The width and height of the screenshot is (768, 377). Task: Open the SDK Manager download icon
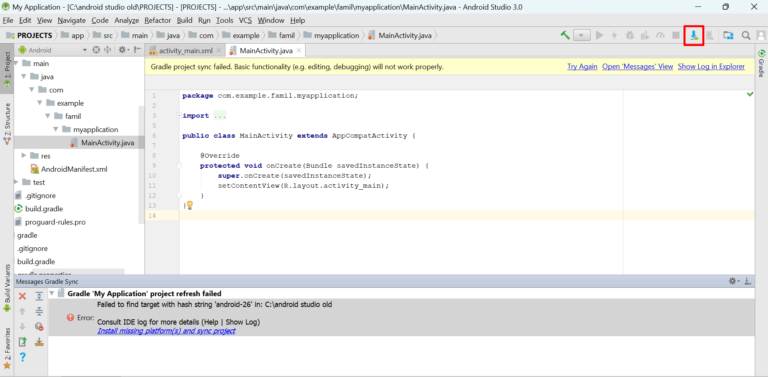pos(694,35)
